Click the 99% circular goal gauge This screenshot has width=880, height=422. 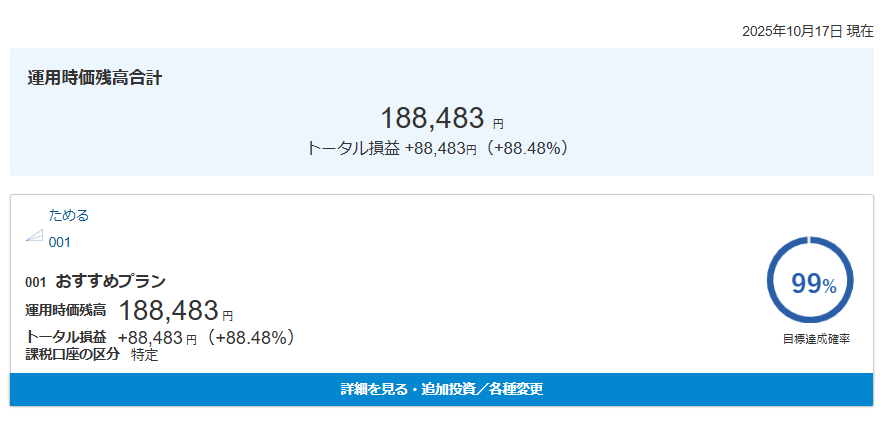pyautogui.click(x=809, y=281)
